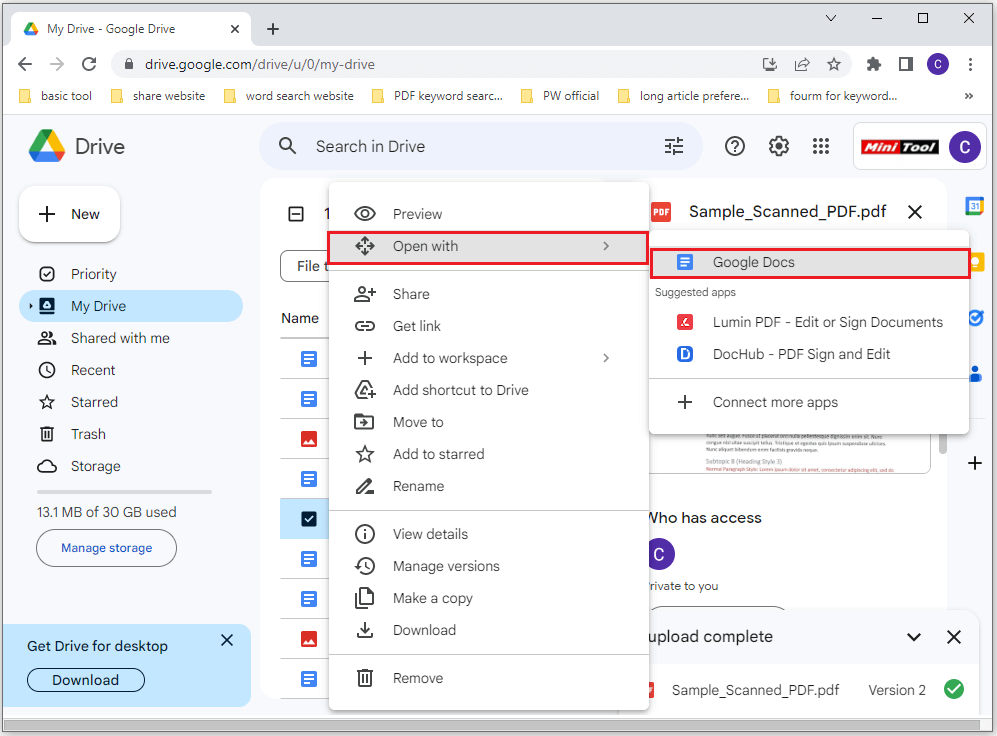Open Google Docs from the submenu

809,262
